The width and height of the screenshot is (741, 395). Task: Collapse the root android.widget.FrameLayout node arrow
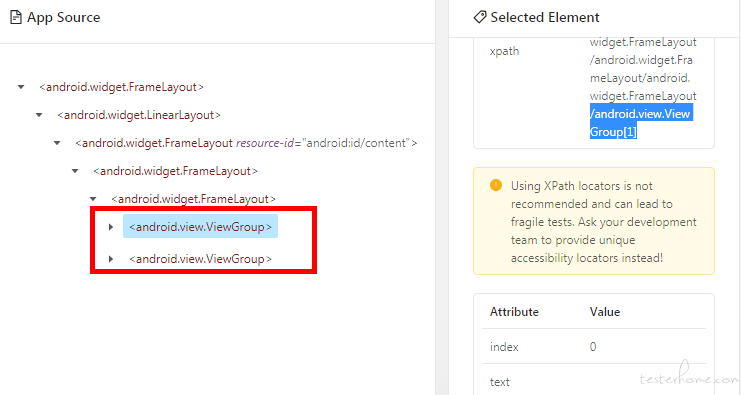21,87
